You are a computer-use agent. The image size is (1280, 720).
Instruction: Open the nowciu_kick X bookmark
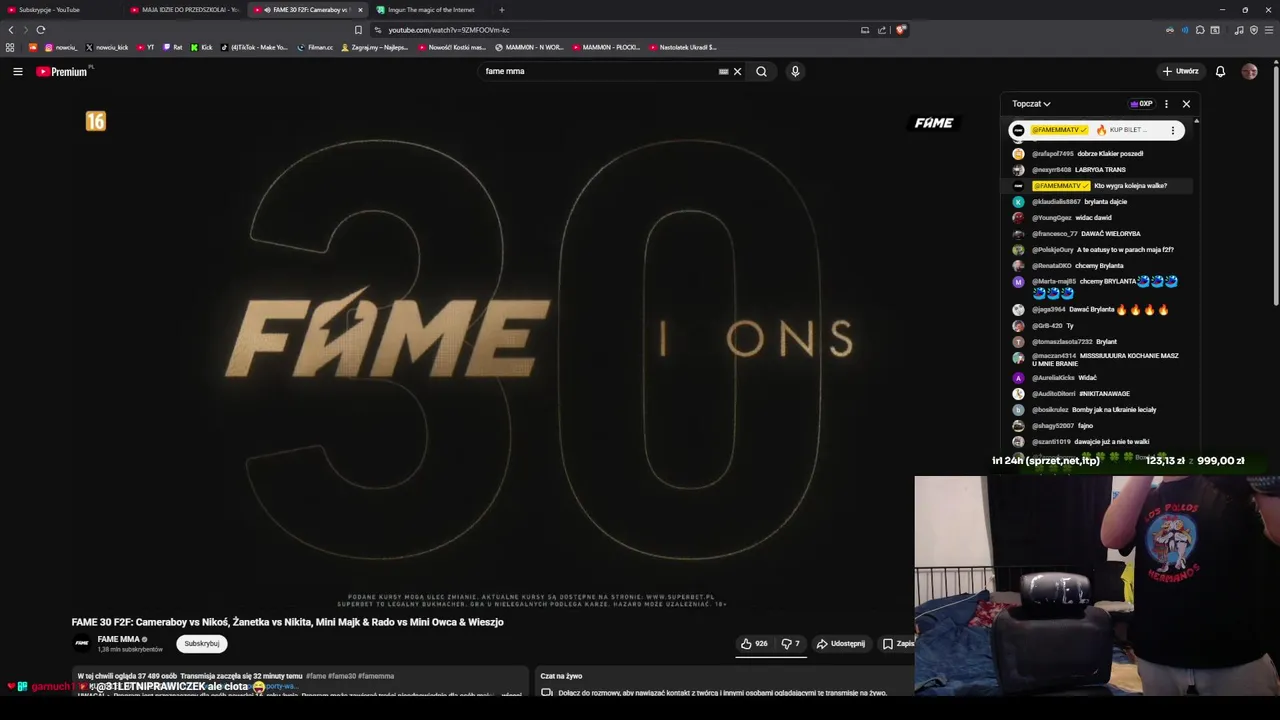point(107,47)
